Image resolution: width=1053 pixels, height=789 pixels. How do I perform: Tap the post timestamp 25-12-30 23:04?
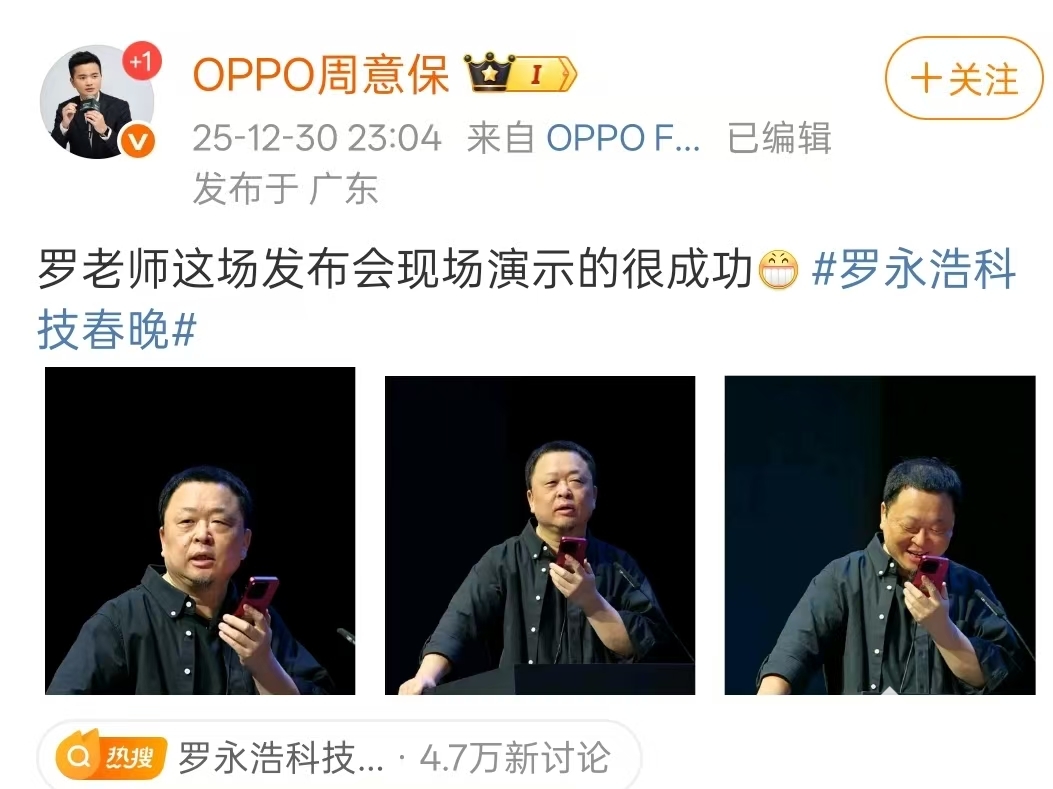[317, 138]
